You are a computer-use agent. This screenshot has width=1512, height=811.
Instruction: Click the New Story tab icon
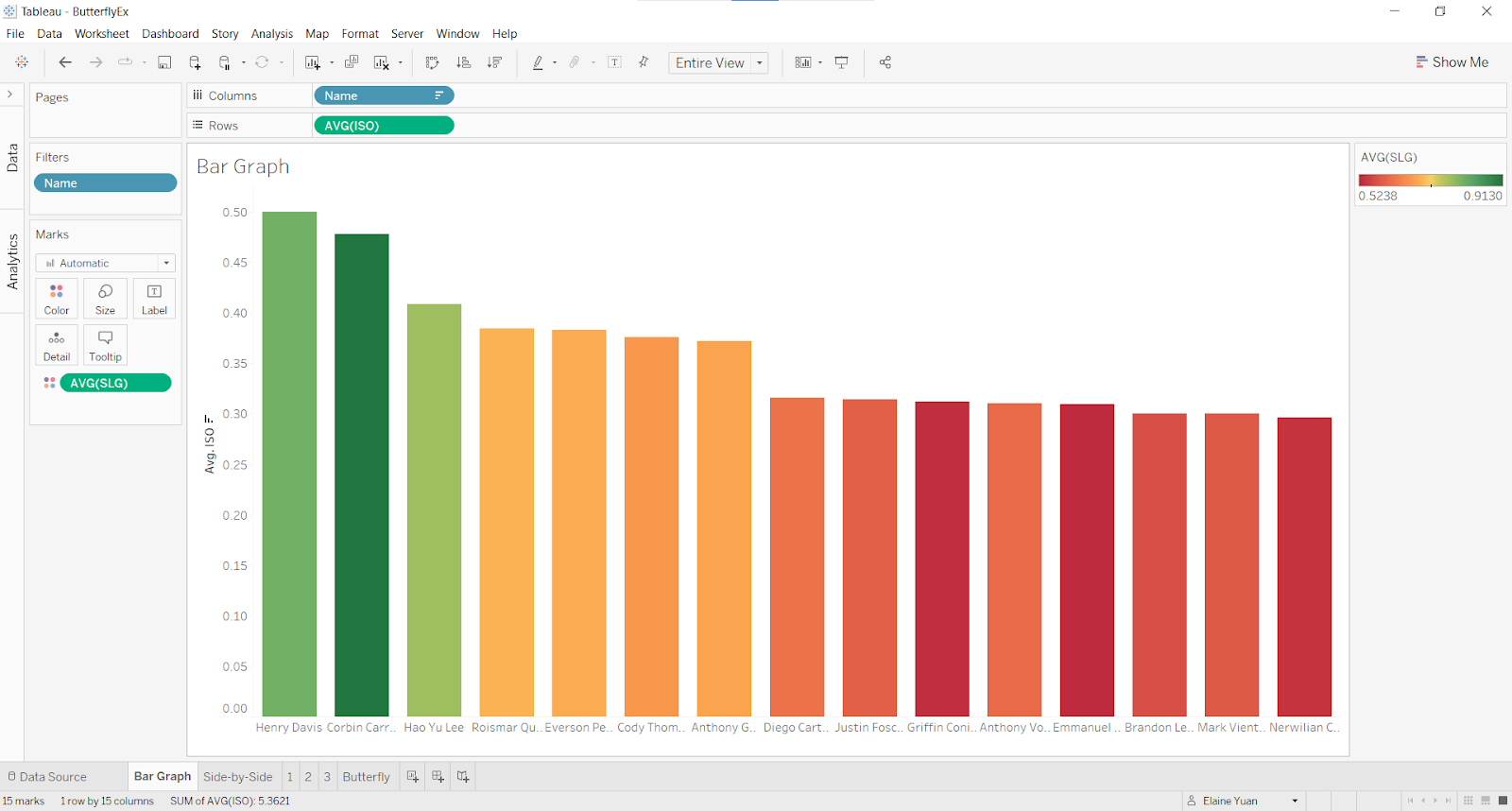(x=463, y=777)
